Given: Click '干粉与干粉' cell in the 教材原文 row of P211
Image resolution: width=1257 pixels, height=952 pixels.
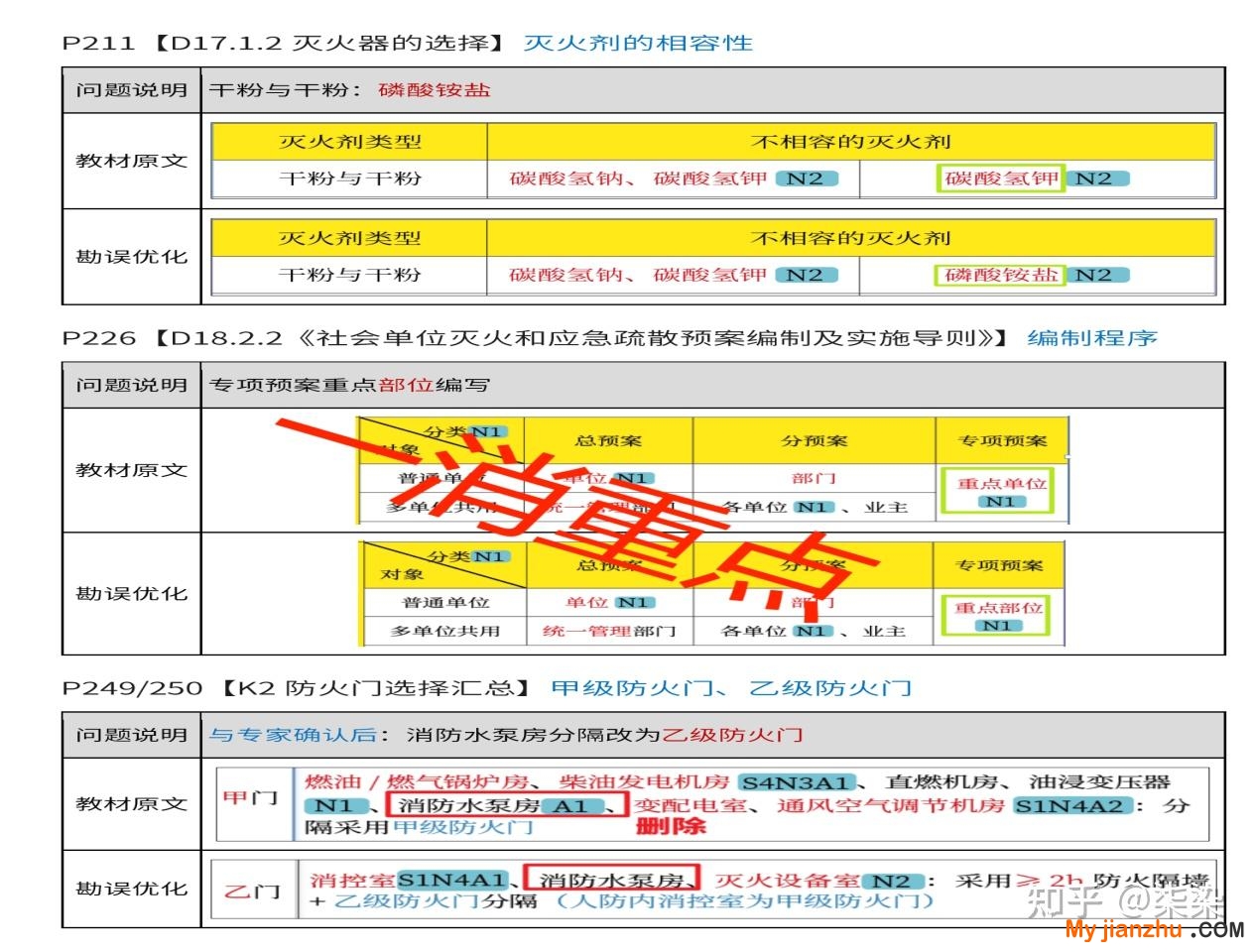Looking at the screenshot, I should click(x=350, y=178).
